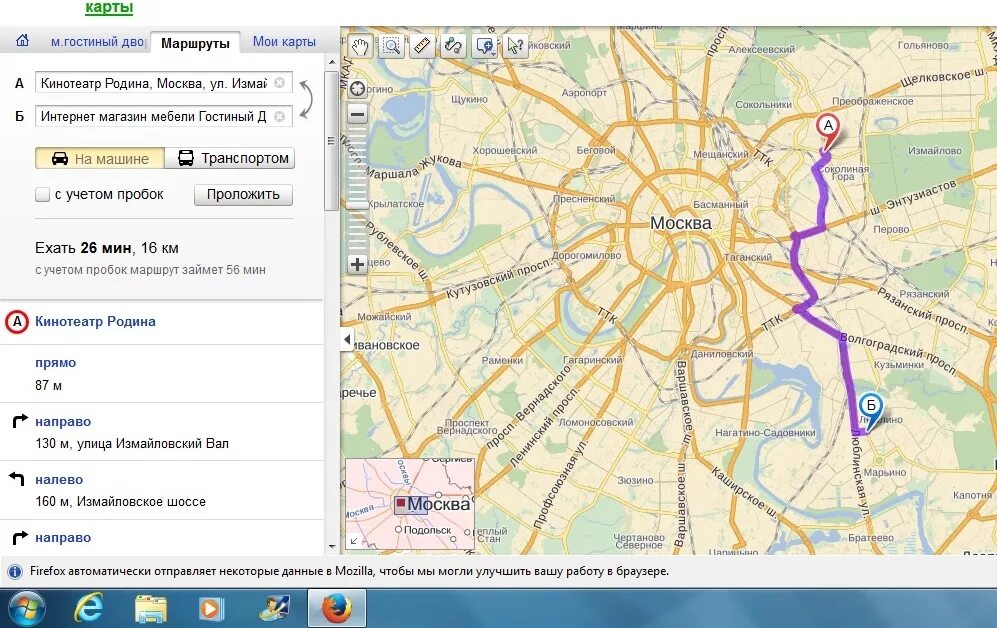Click the point Б address input

coord(164,116)
